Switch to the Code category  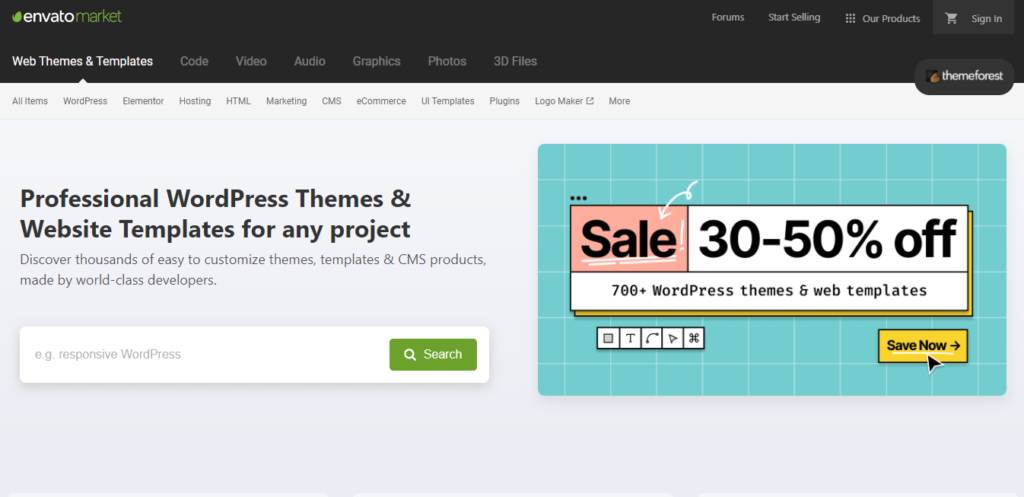click(x=194, y=61)
